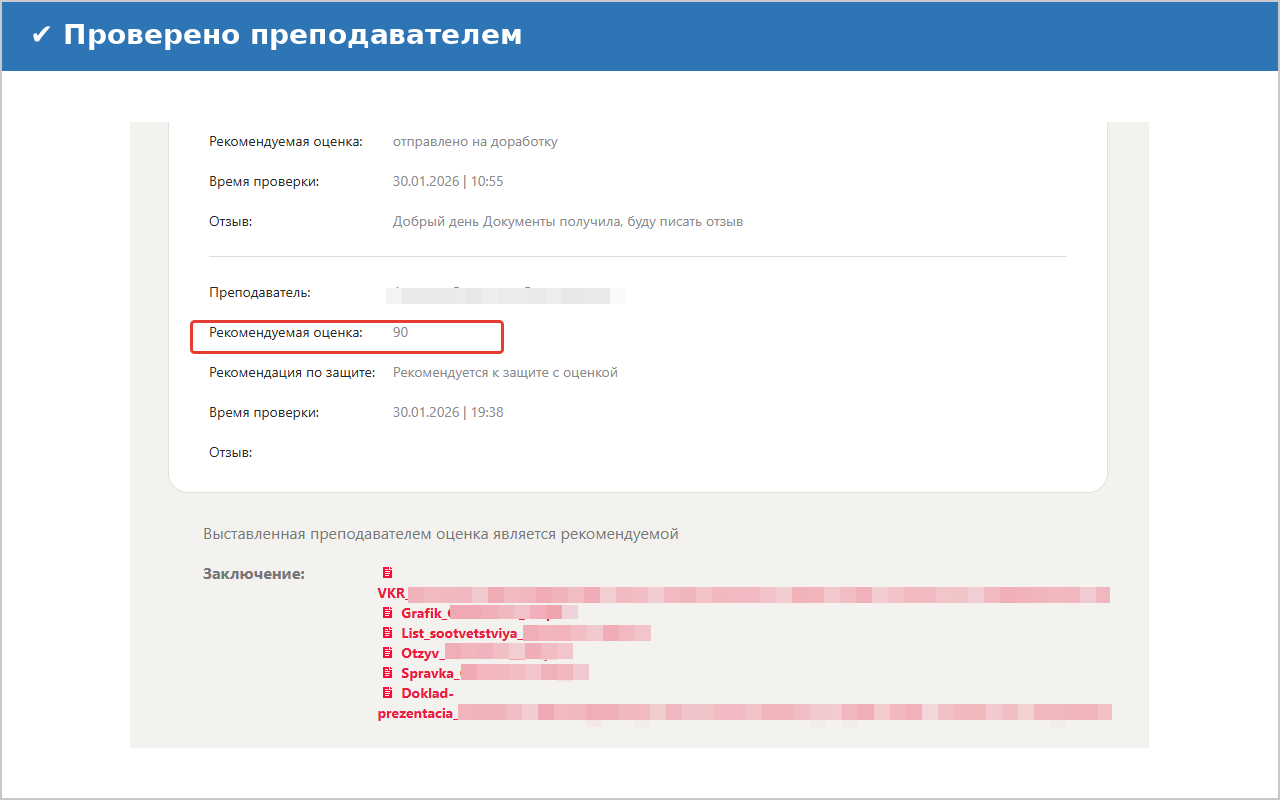The image size is (1280, 800).
Task: Click the 'Проверено преподавателем' header title
Action: tap(292, 35)
